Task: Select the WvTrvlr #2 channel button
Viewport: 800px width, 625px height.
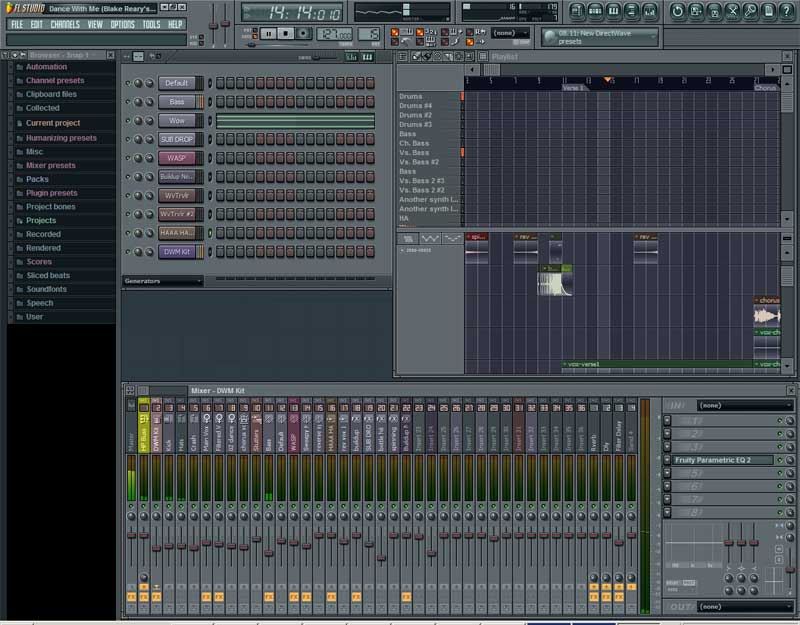Action: pos(177,214)
